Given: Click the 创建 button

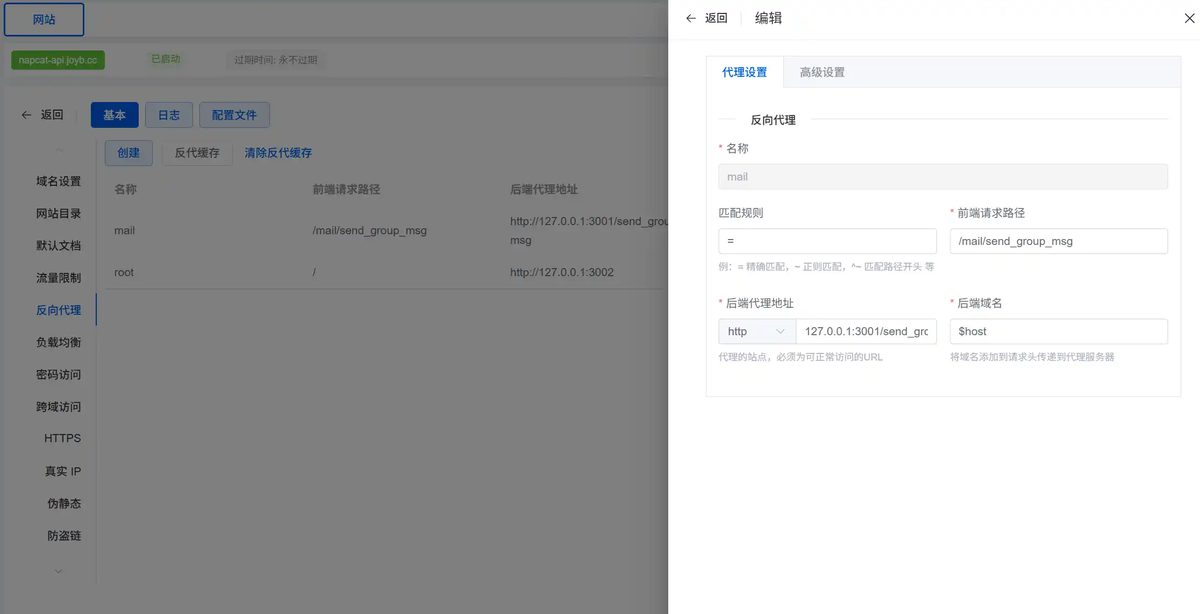Looking at the screenshot, I should [x=129, y=153].
